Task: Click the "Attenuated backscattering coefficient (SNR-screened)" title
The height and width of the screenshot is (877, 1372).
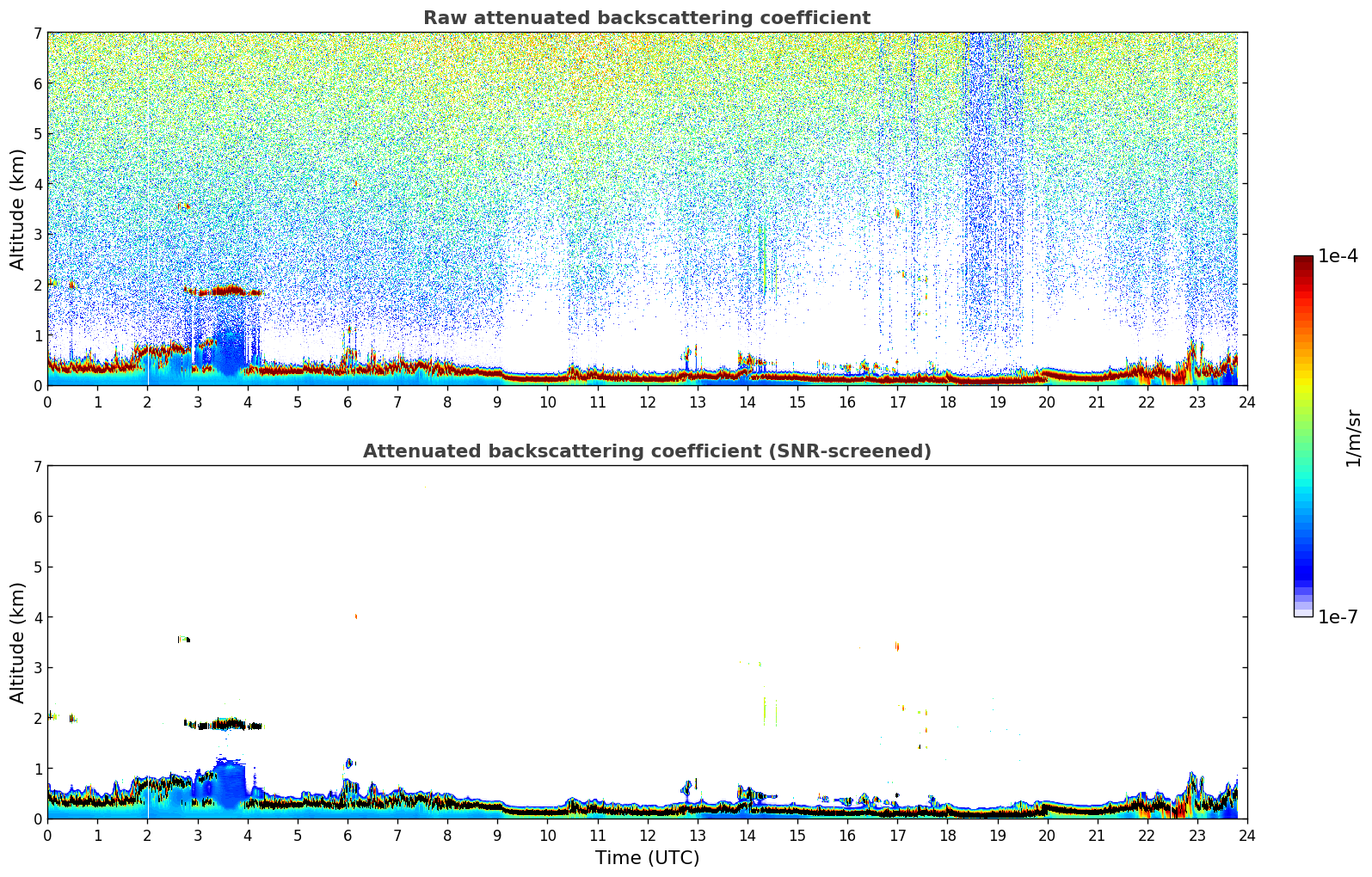Action: [x=647, y=451]
